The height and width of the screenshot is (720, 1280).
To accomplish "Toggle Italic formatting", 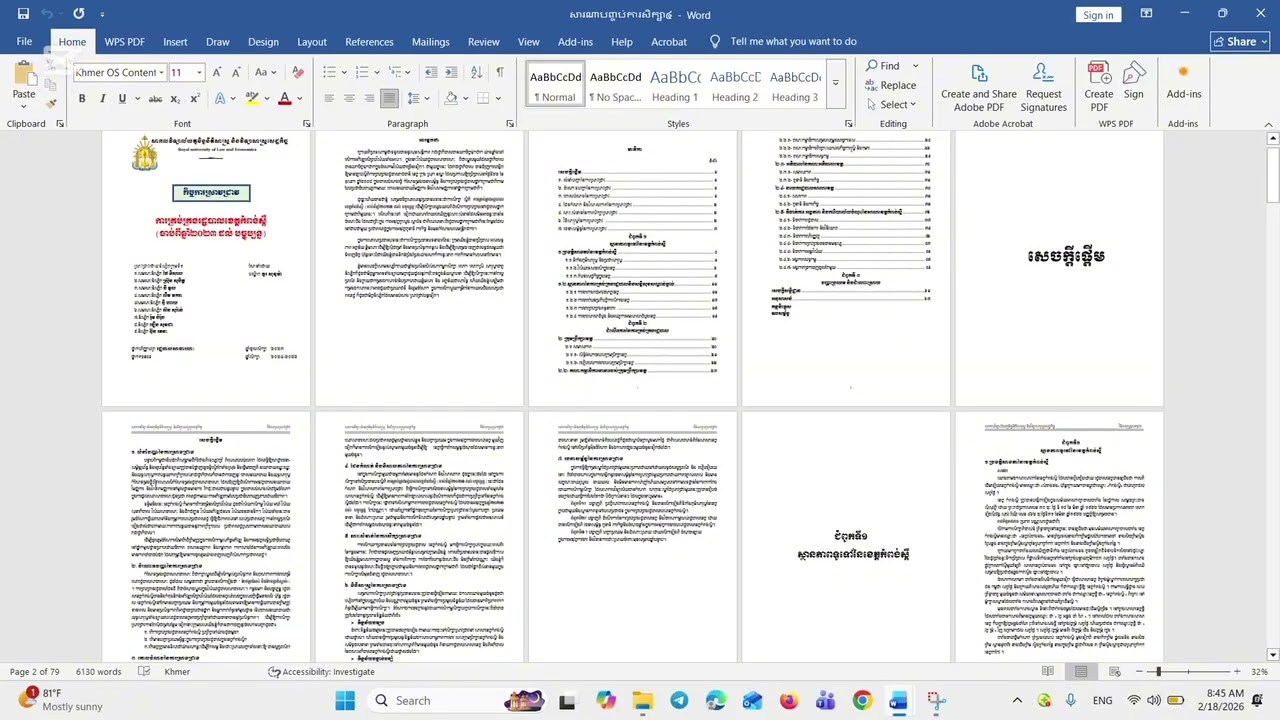I will click(102, 98).
